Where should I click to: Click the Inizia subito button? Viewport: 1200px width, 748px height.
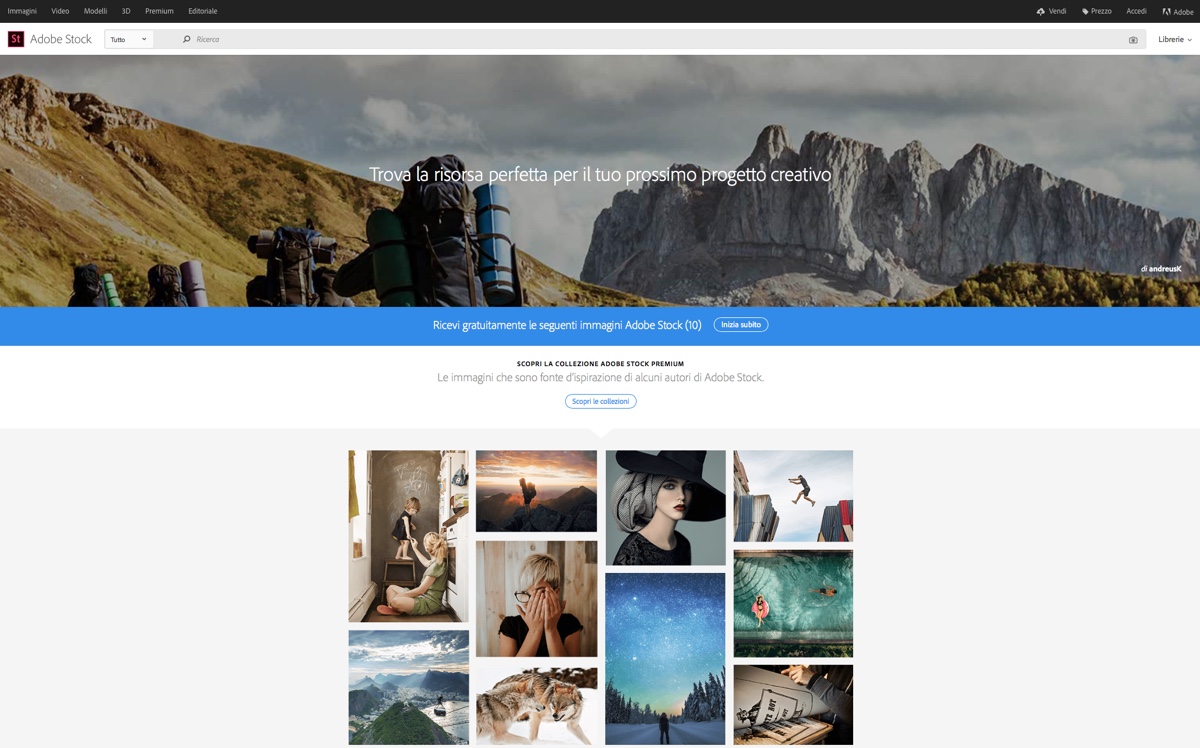pos(740,324)
